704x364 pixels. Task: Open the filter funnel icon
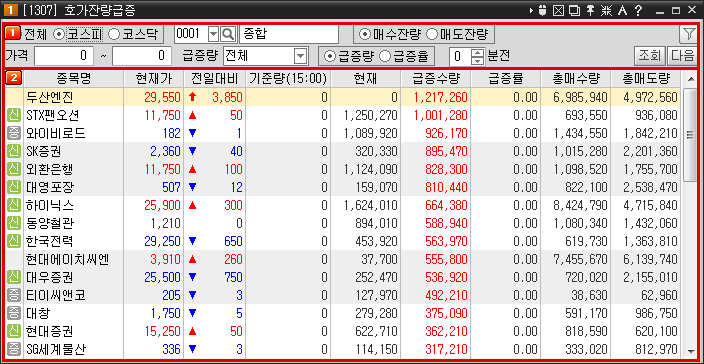point(688,33)
